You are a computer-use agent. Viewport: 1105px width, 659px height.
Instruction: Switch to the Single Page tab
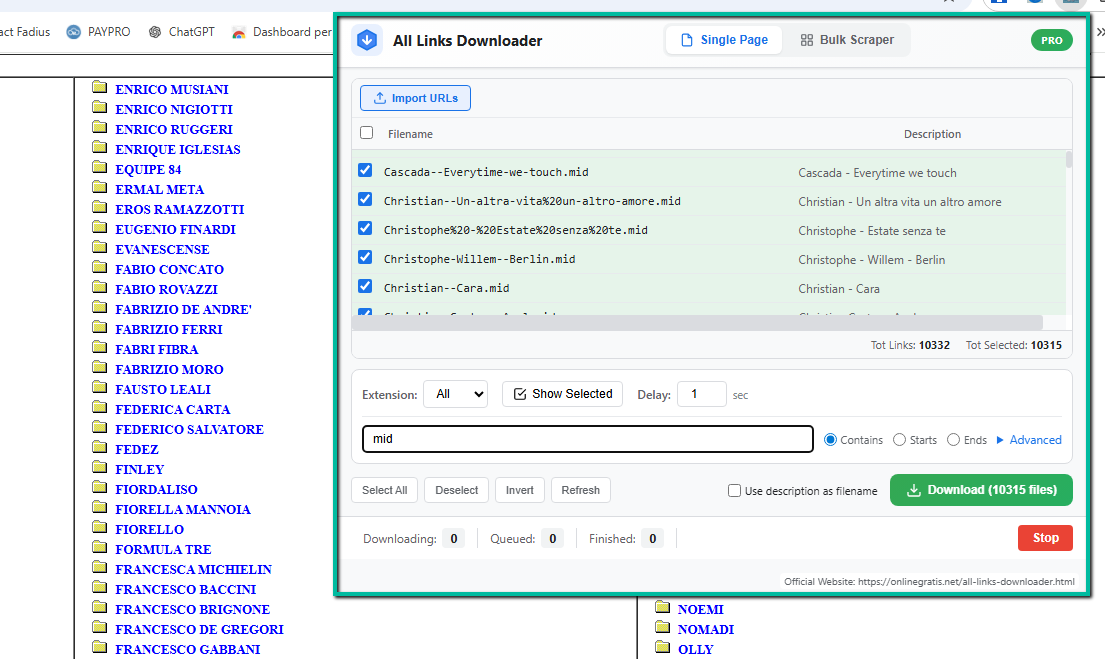[724, 40]
